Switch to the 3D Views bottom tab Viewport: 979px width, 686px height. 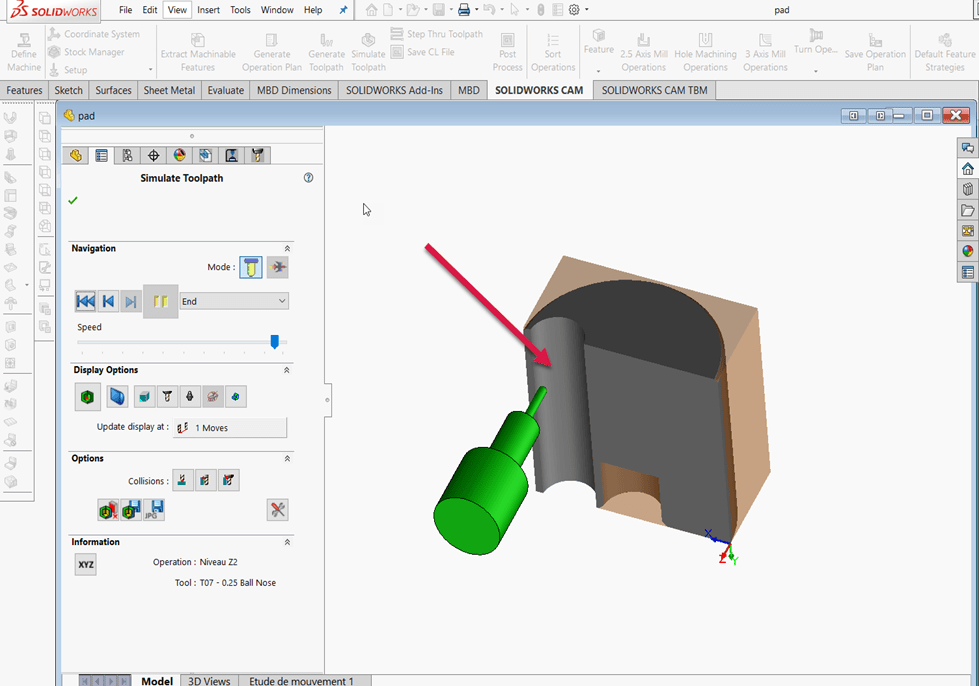pyautogui.click(x=209, y=680)
